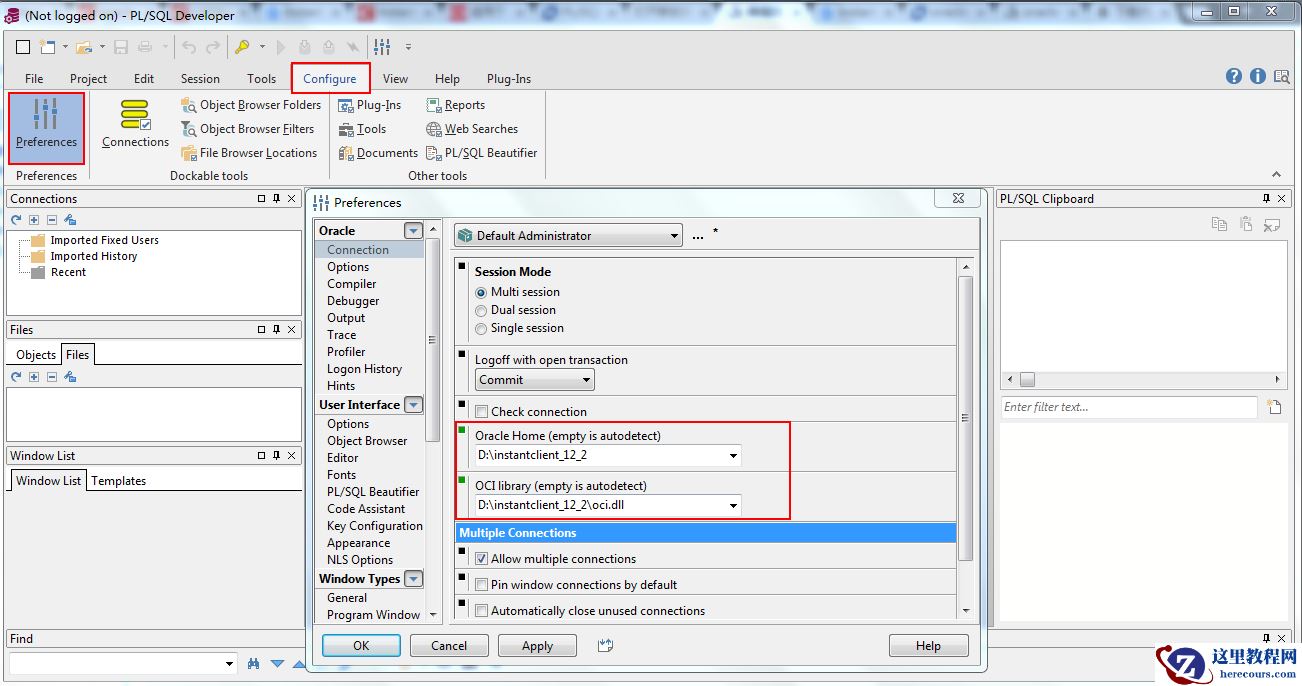Click the preferences sliders icon in quick-access bar
This screenshot has width=1302, height=686.
(382, 47)
